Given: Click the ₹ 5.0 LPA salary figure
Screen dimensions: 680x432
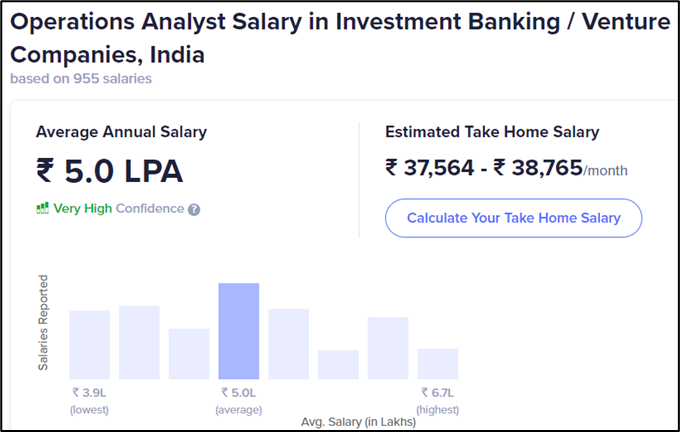Looking at the screenshot, I should point(109,171).
